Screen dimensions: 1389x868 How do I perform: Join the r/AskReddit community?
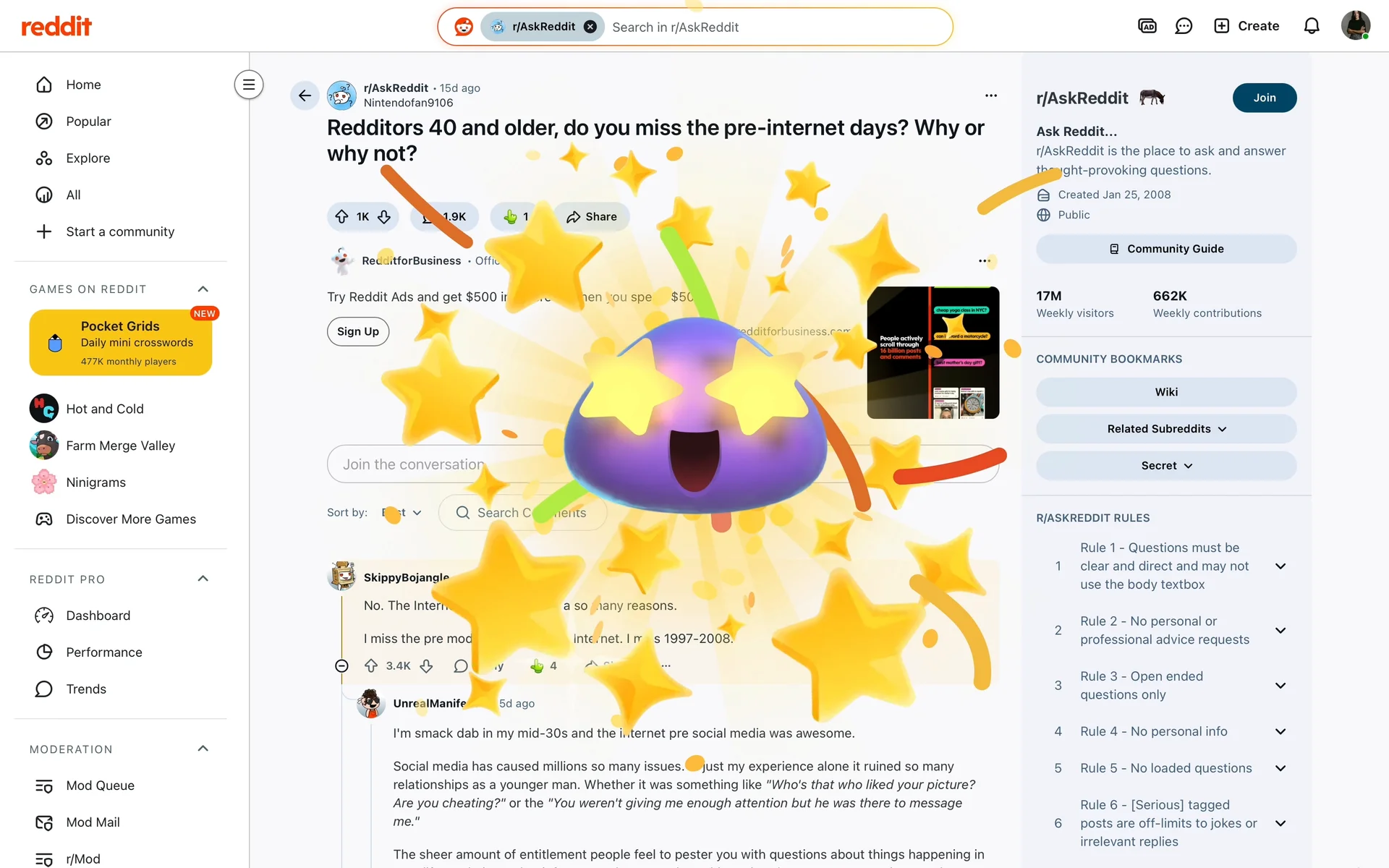[1265, 98]
